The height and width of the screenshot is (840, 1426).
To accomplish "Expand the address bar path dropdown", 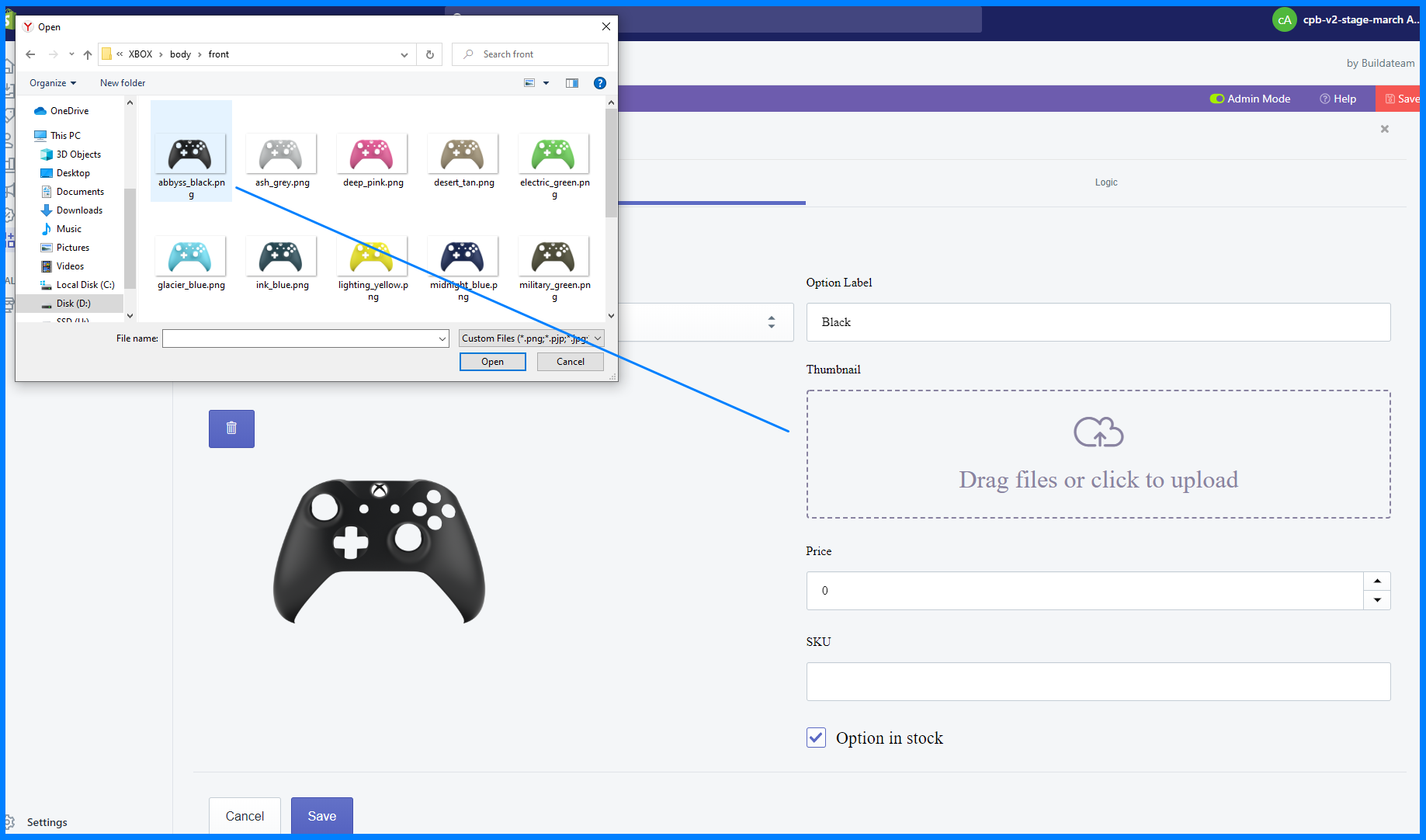I will point(404,54).
